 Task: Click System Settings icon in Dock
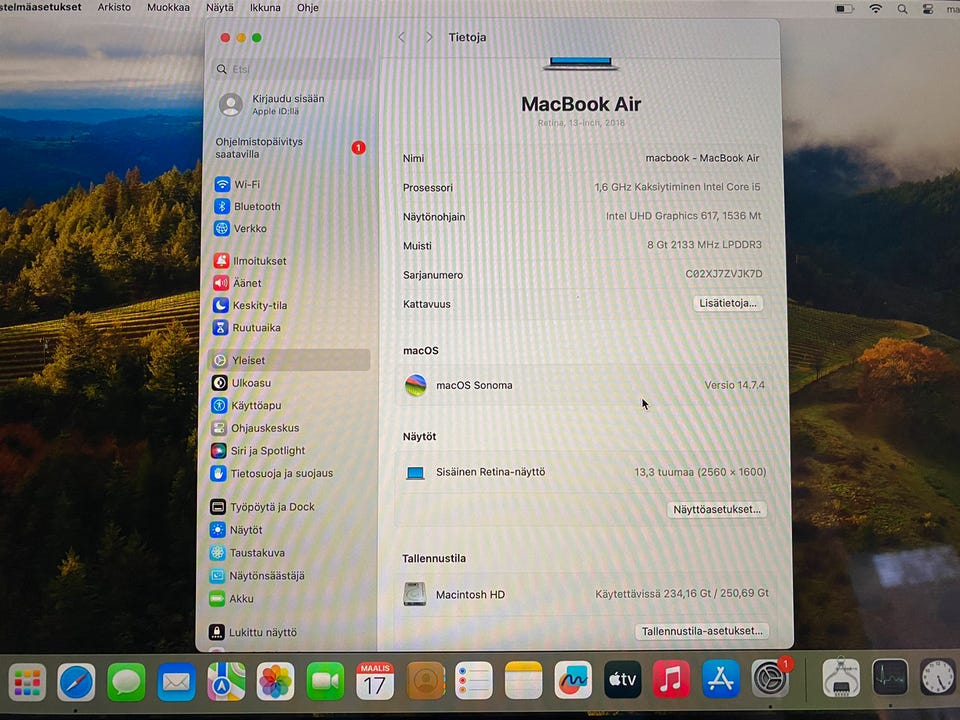(770, 678)
